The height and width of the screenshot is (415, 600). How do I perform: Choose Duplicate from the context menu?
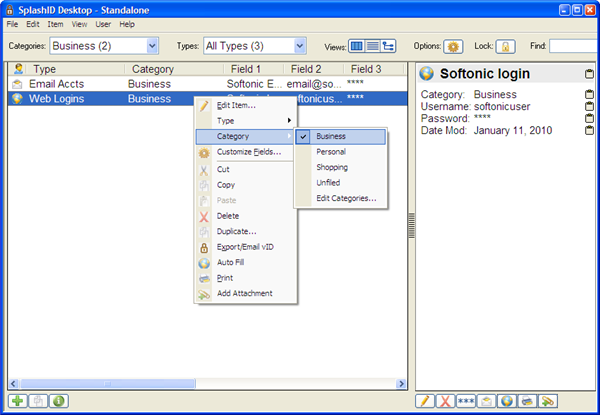point(236,231)
